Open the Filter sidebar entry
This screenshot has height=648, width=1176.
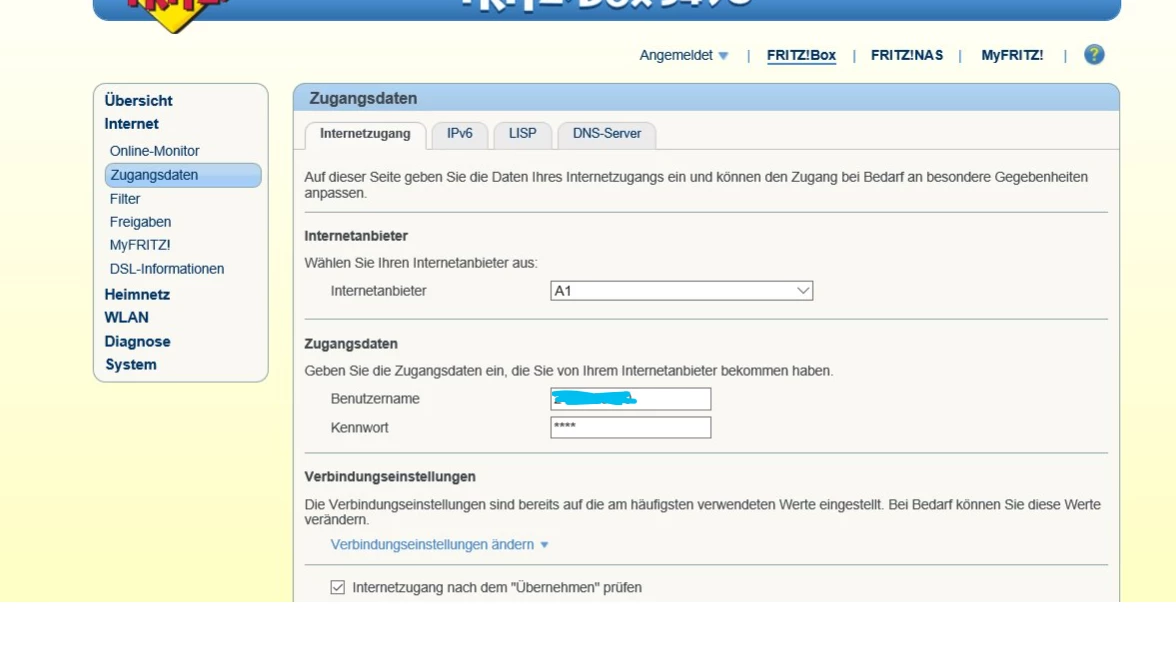pyautogui.click(x=124, y=199)
